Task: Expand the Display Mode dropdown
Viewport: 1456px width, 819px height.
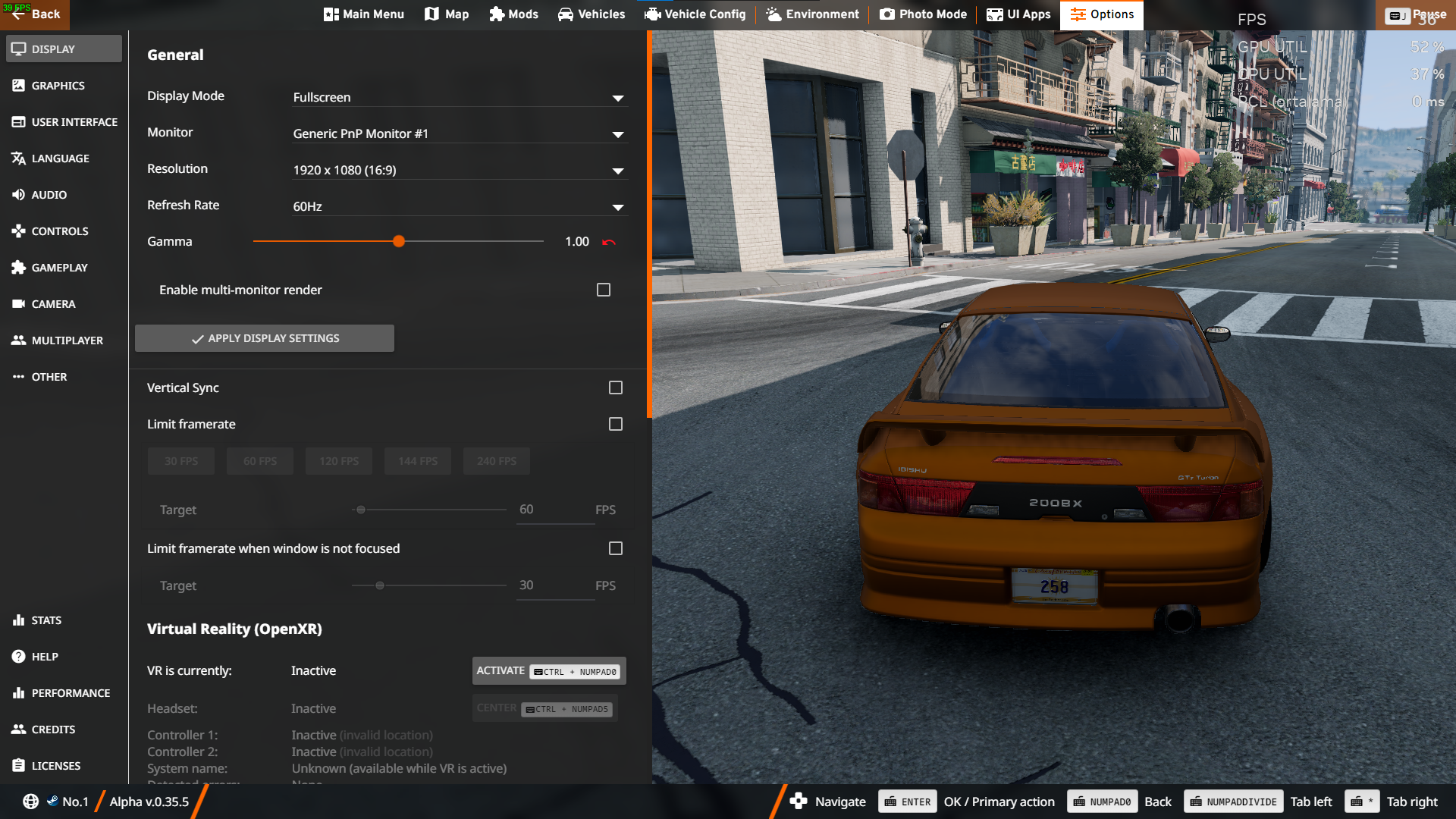Action: click(618, 98)
